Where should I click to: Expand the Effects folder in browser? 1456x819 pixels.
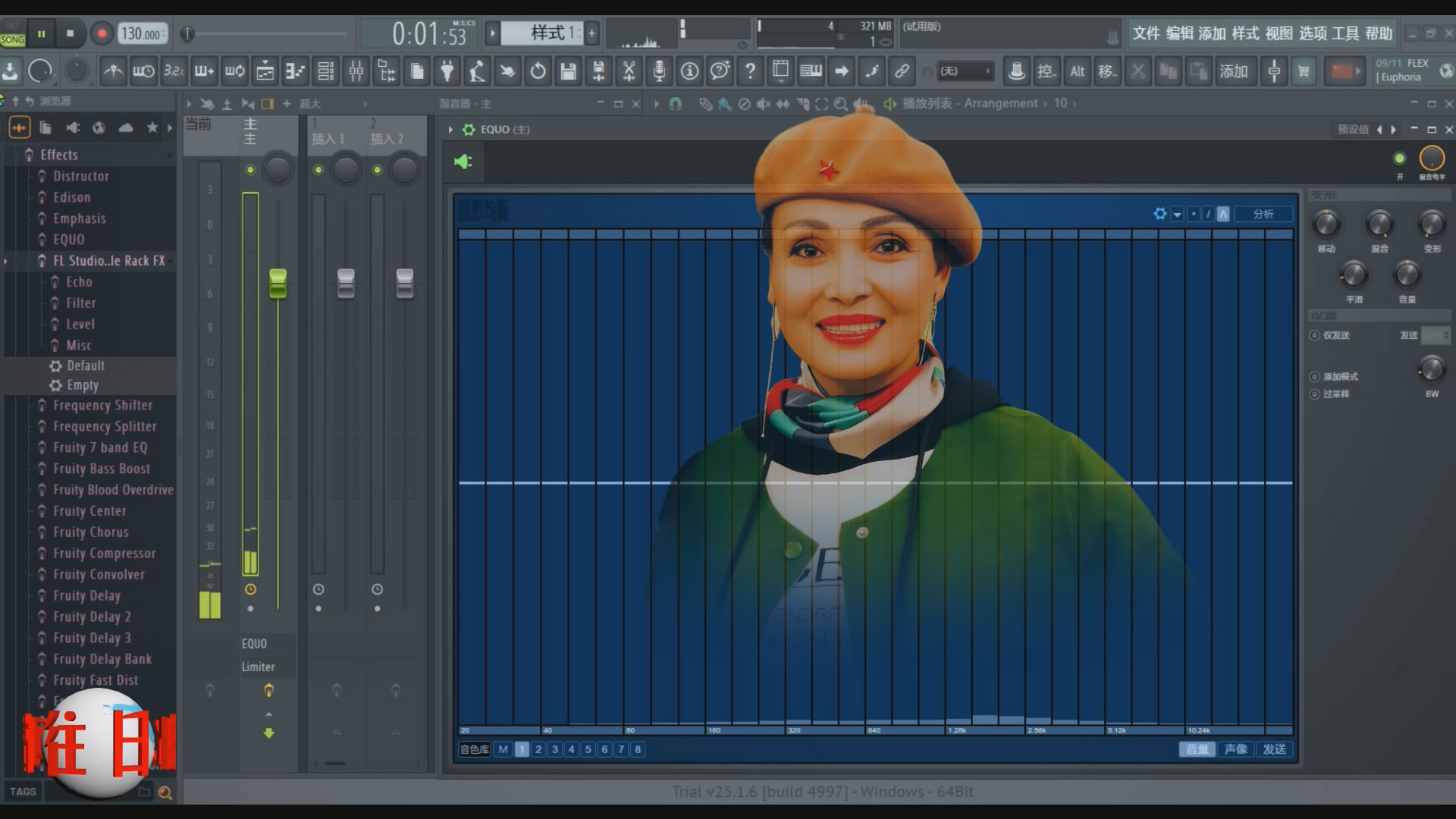click(x=59, y=155)
